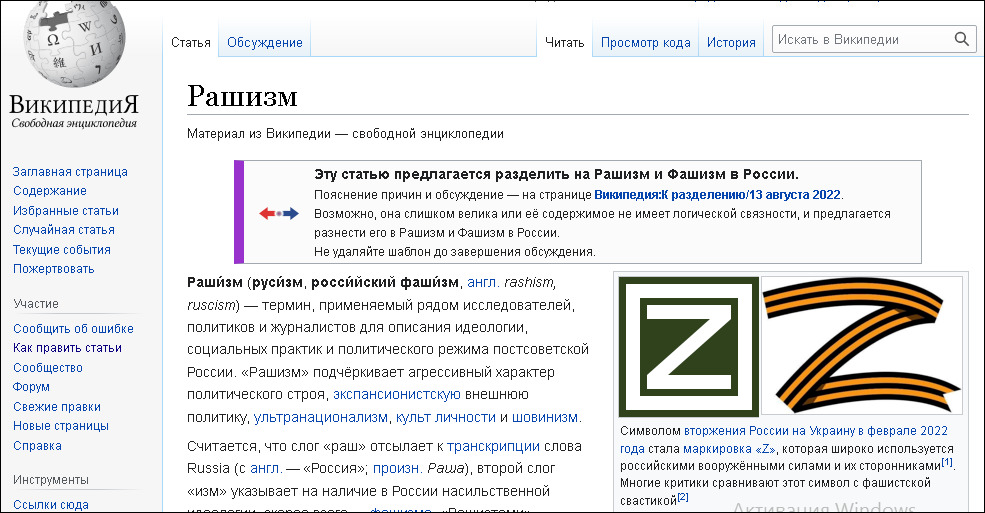The height and width of the screenshot is (513, 985).
Task: Click the Википедия wordmark under the globe
Action: [x=74, y=104]
